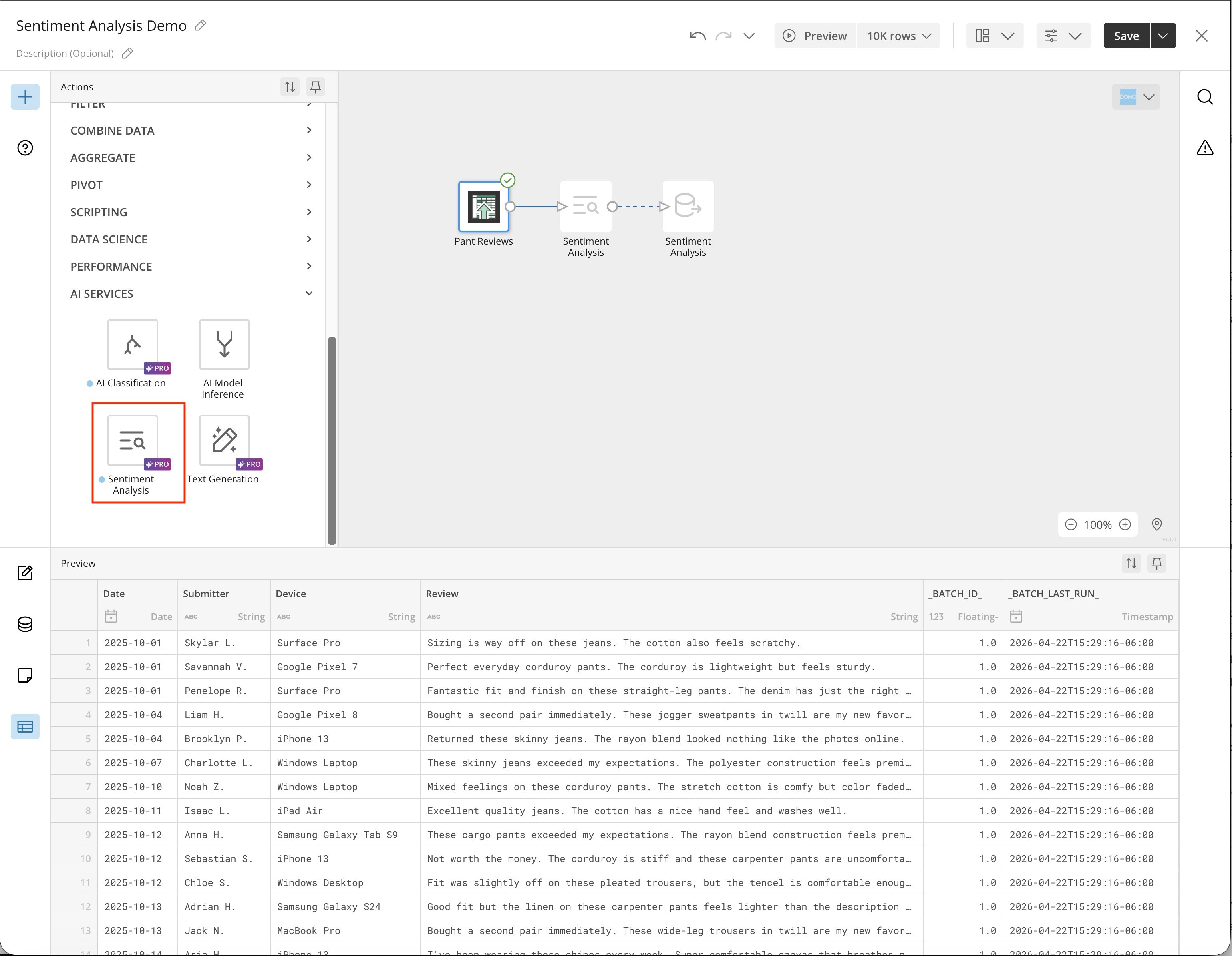This screenshot has height=956, width=1232.
Task: Open the 10K rows dropdown
Action: pyautogui.click(x=898, y=36)
